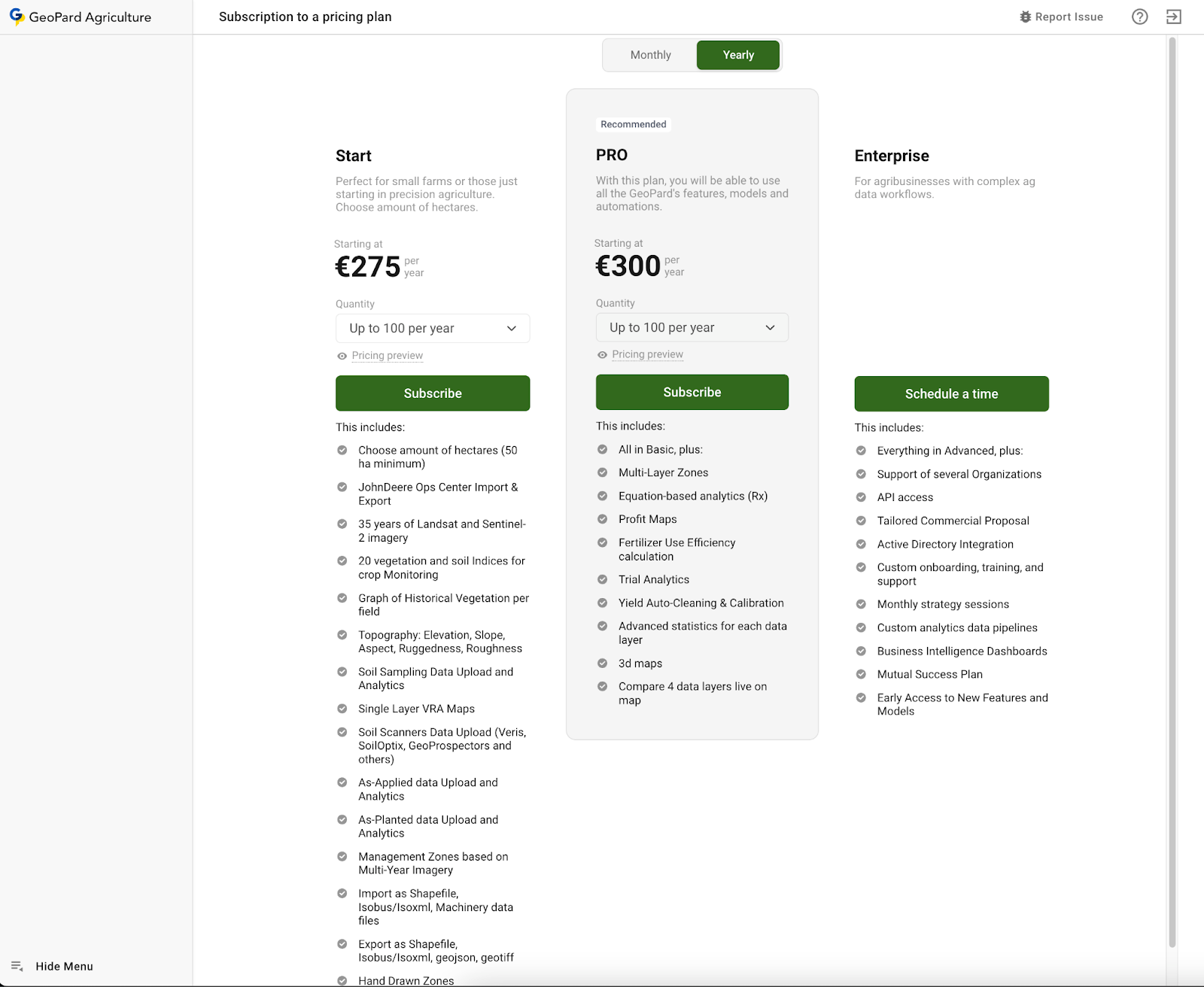The image size is (1204, 987).
Task: Switch billing to Monthly
Action: pos(650,55)
